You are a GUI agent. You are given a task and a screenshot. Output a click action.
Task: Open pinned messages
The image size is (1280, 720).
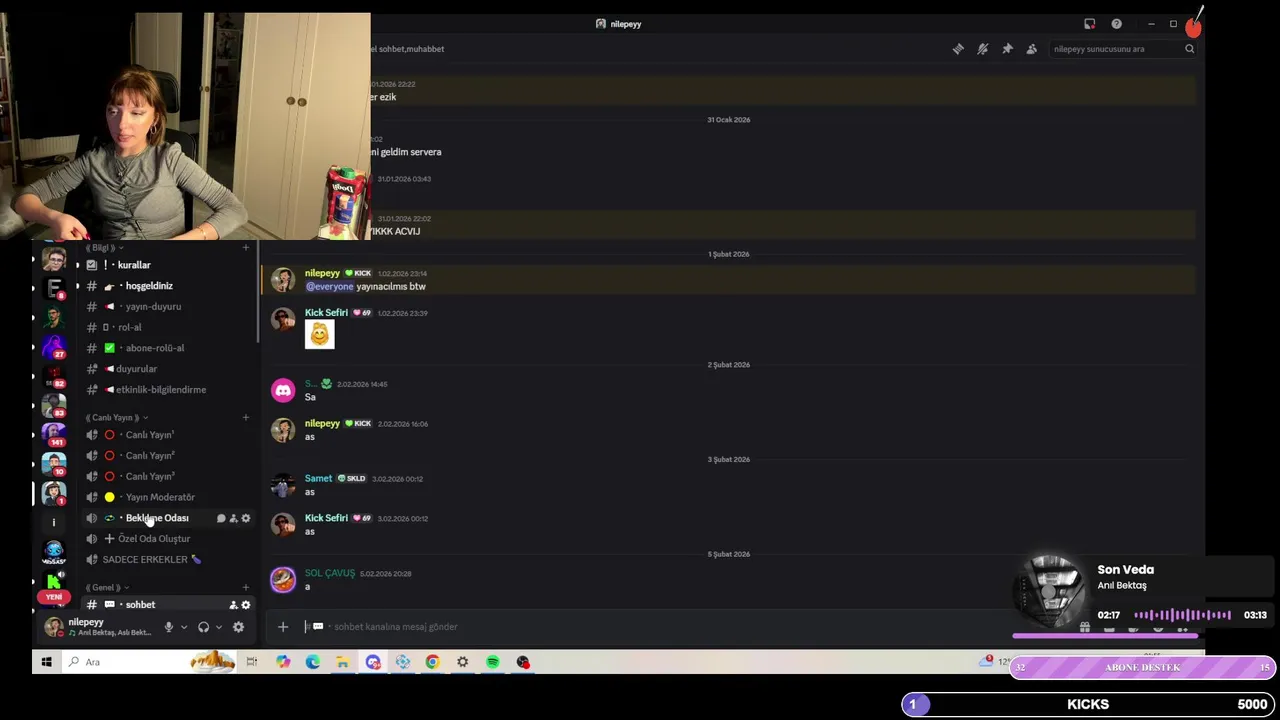tap(1007, 49)
